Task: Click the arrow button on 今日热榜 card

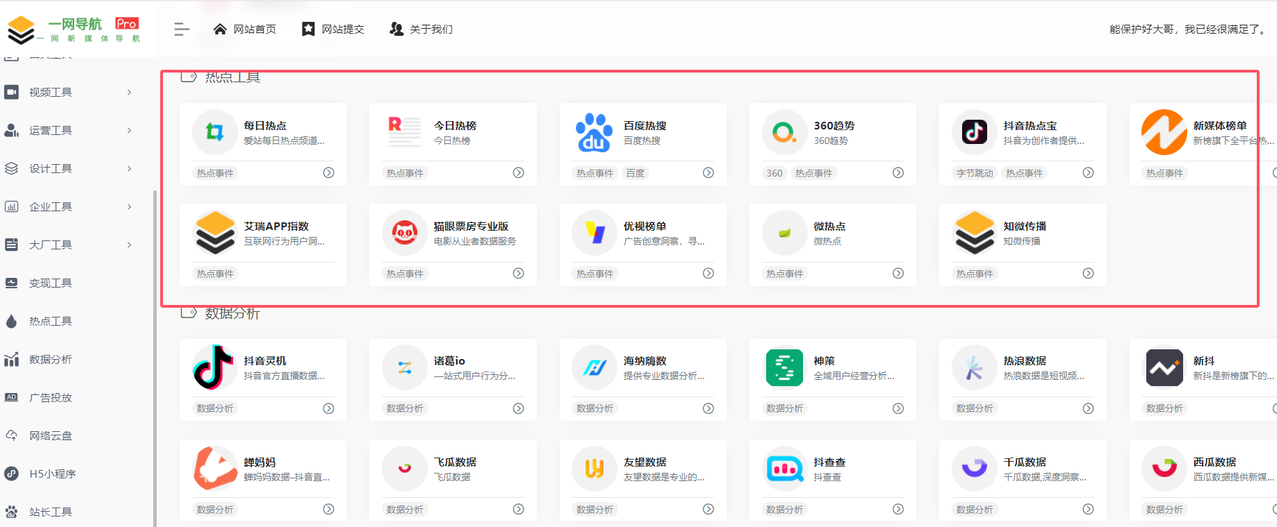Action: pos(518,173)
